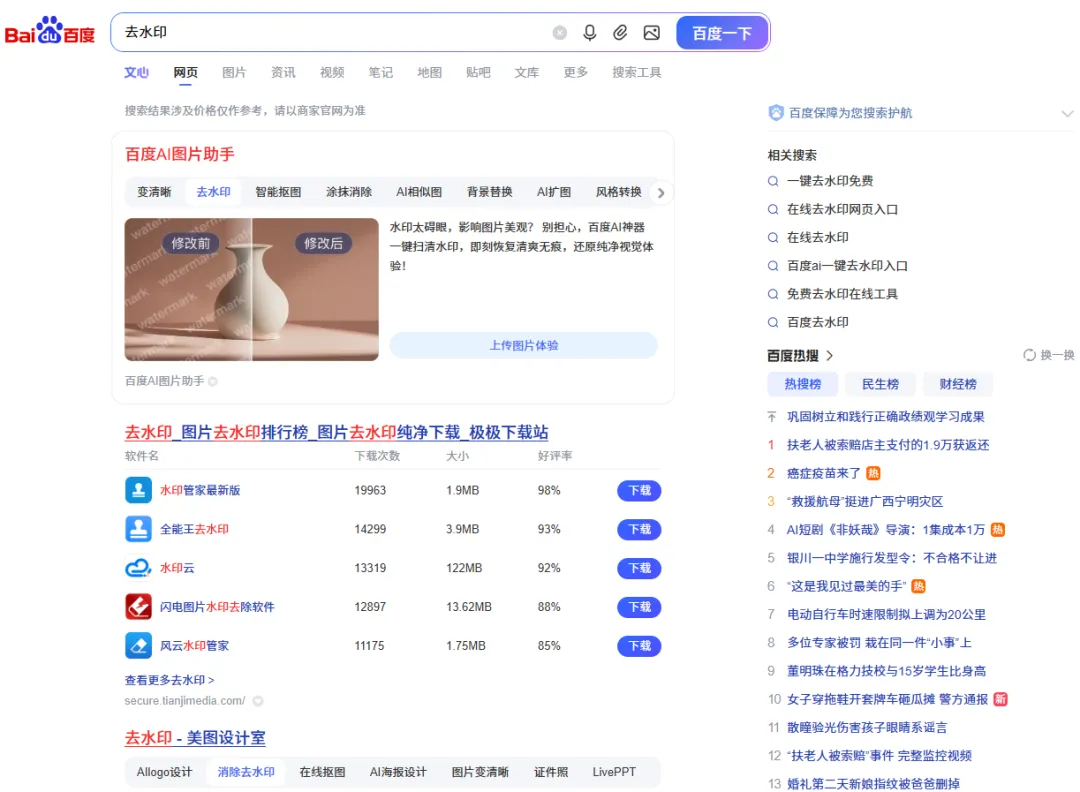The image size is (1080, 792).
Task: Select the 热搜榜 tab
Action: [802, 384]
